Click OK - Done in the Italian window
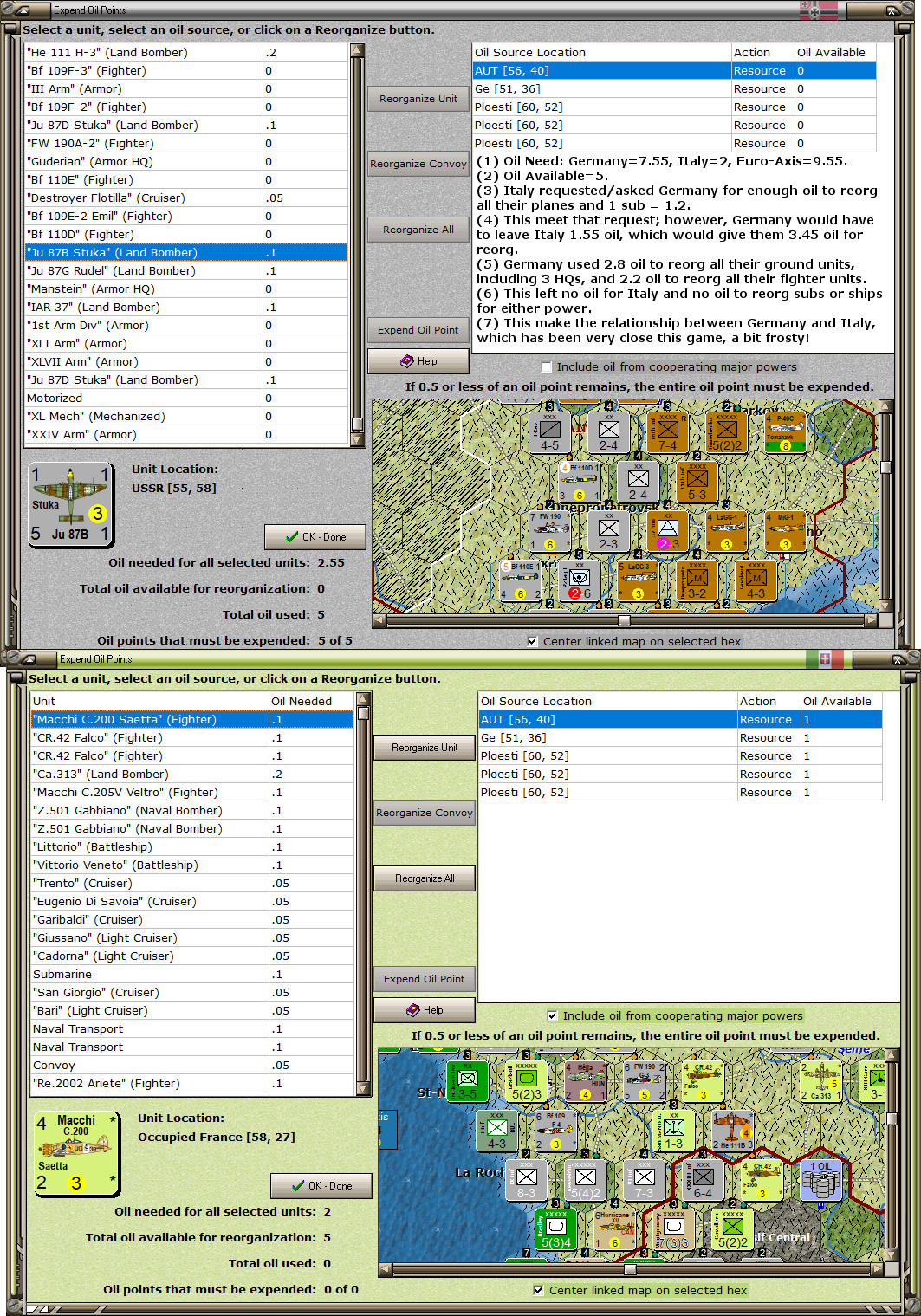This screenshot has height=1316, width=921. (321, 1186)
